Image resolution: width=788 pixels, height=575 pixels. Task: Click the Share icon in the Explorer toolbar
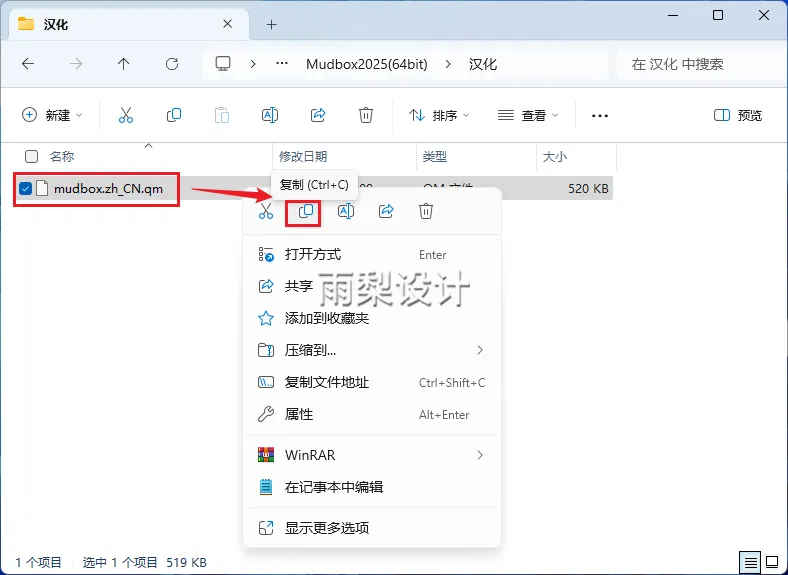[x=318, y=115]
